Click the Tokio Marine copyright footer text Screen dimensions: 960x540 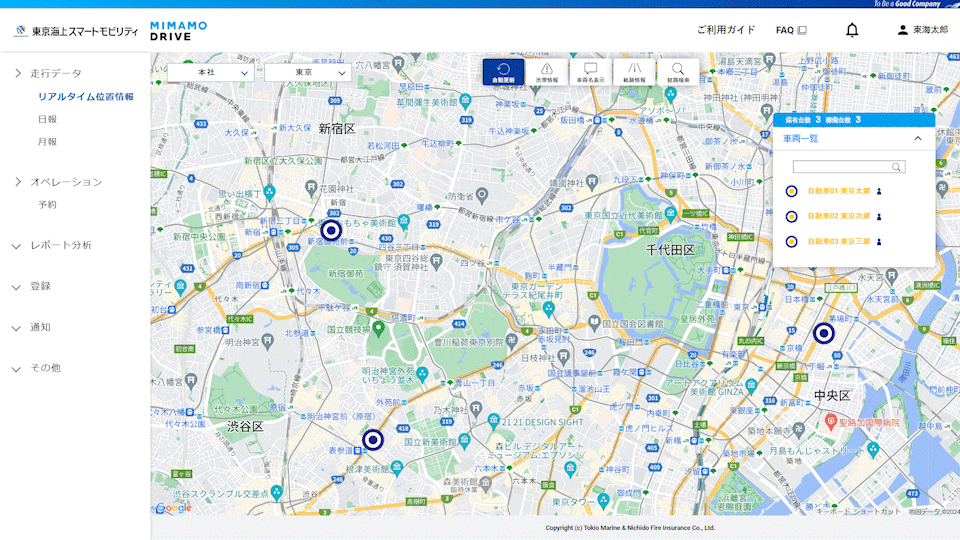coord(630,527)
